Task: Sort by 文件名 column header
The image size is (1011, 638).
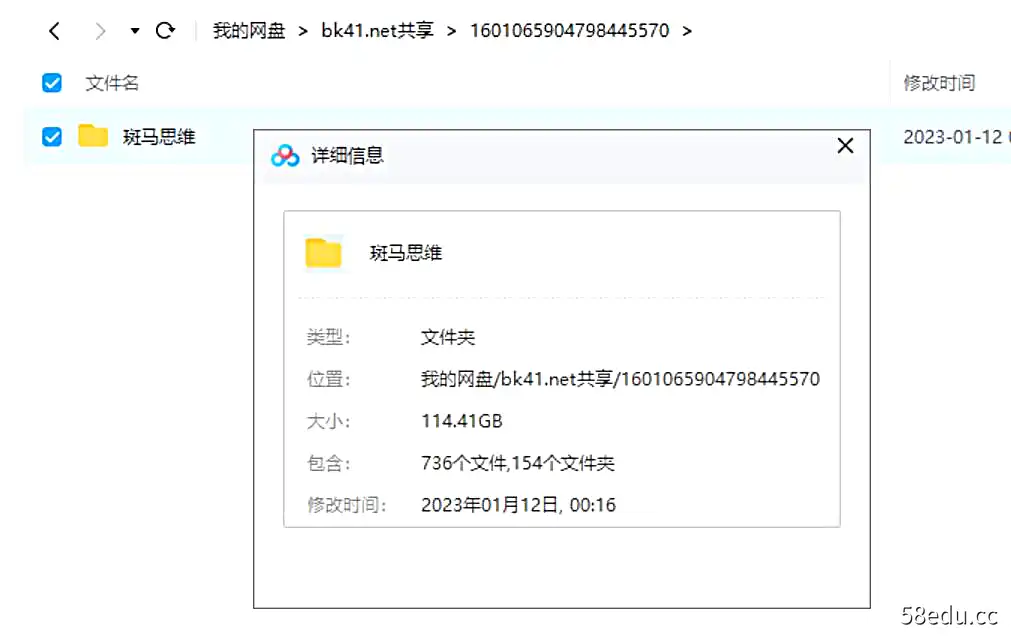Action: 112,83
